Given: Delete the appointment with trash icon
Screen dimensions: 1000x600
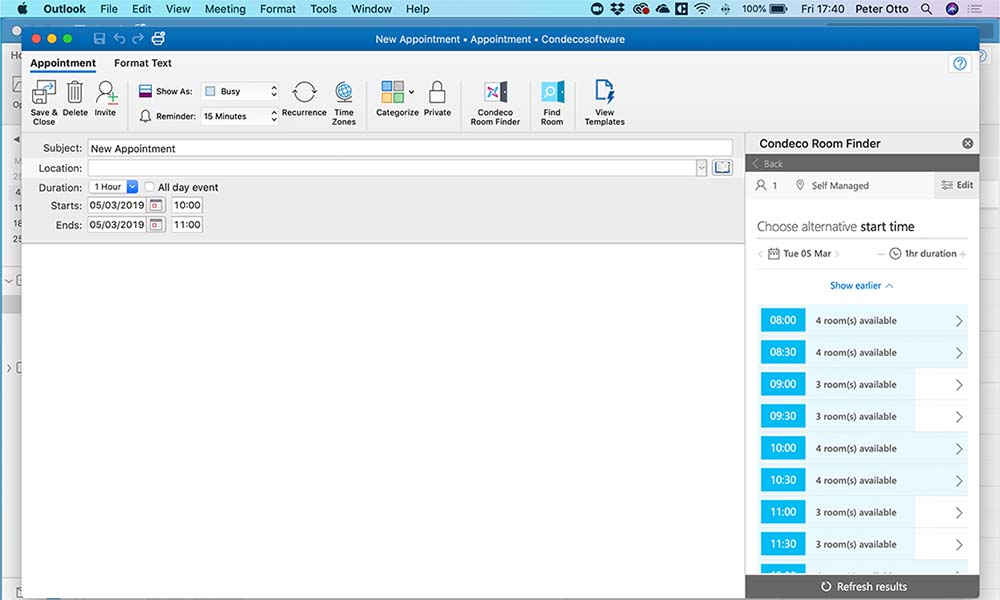Looking at the screenshot, I should pos(75,92).
